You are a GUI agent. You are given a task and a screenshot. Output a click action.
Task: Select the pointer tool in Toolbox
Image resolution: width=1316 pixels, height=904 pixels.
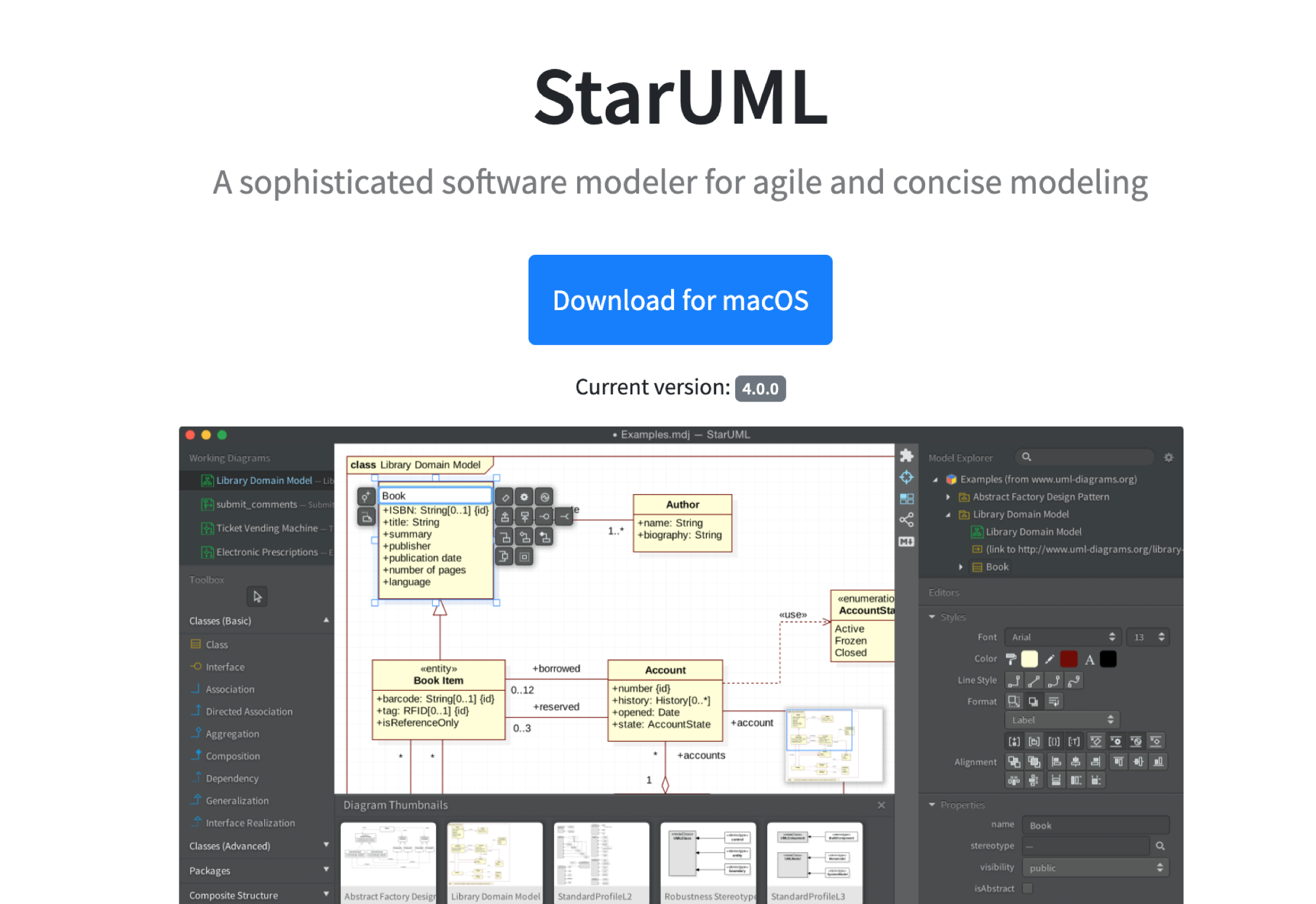coord(257,596)
